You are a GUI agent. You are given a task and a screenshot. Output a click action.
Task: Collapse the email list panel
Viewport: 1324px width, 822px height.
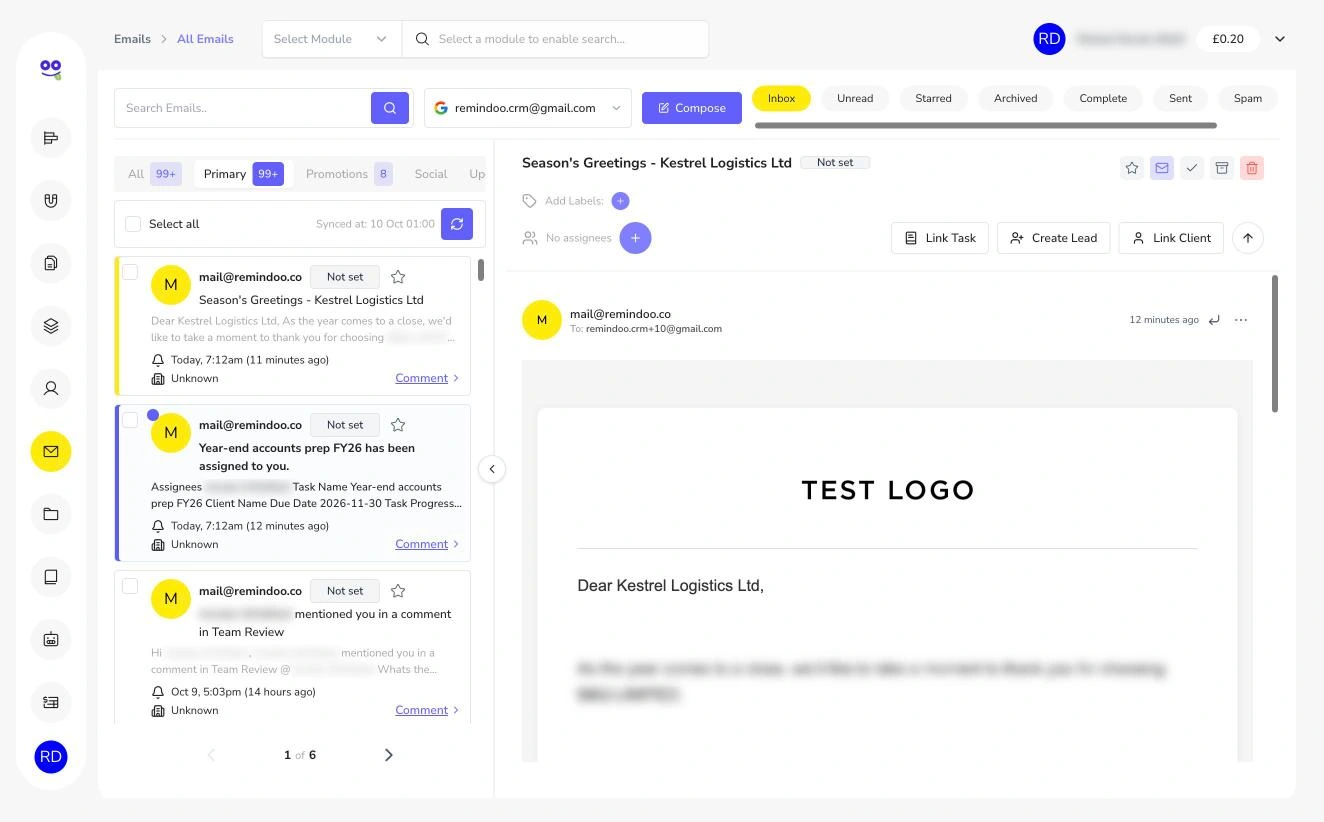click(x=492, y=469)
